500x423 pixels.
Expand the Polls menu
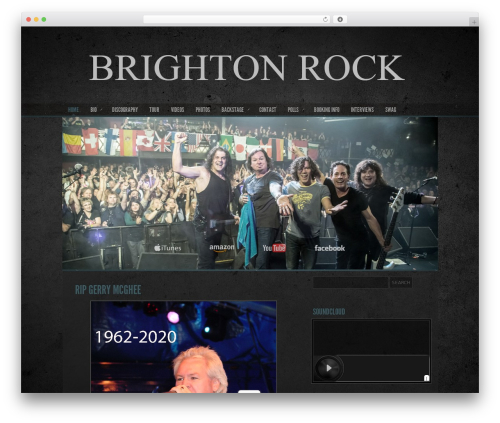point(293,109)
